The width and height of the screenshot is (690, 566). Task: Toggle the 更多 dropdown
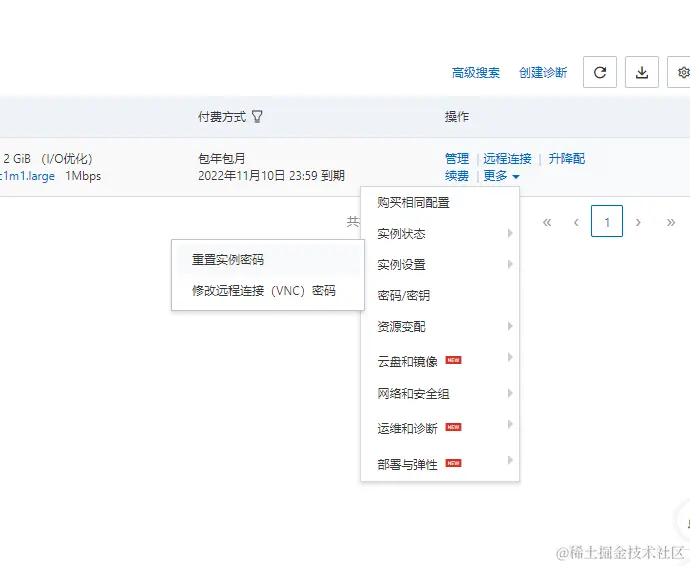point(501,176)
